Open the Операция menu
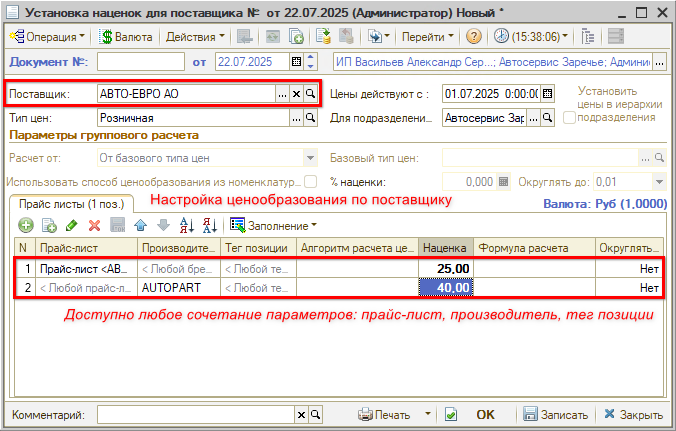676x431 pixels. pyautogui.click(x=47, y=36)
